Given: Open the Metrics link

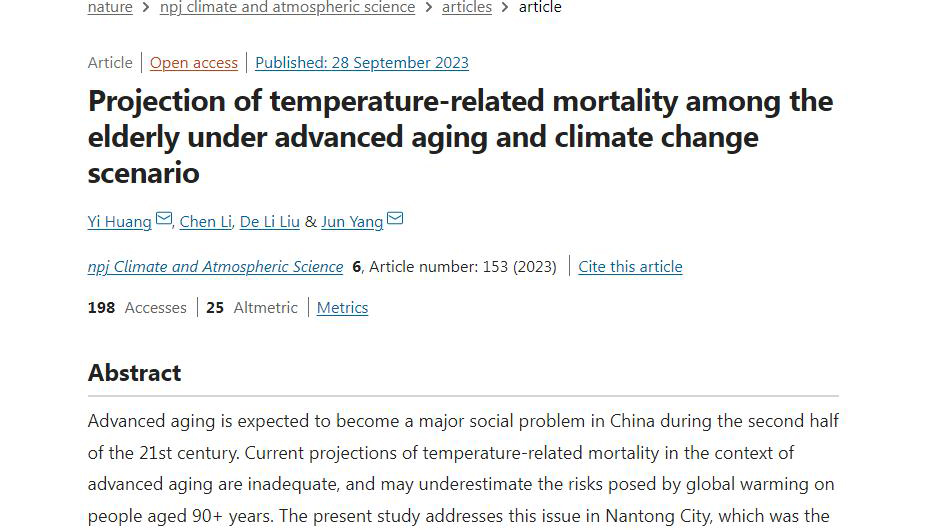Looking at the screenshot, I should (x=342, y=308).
